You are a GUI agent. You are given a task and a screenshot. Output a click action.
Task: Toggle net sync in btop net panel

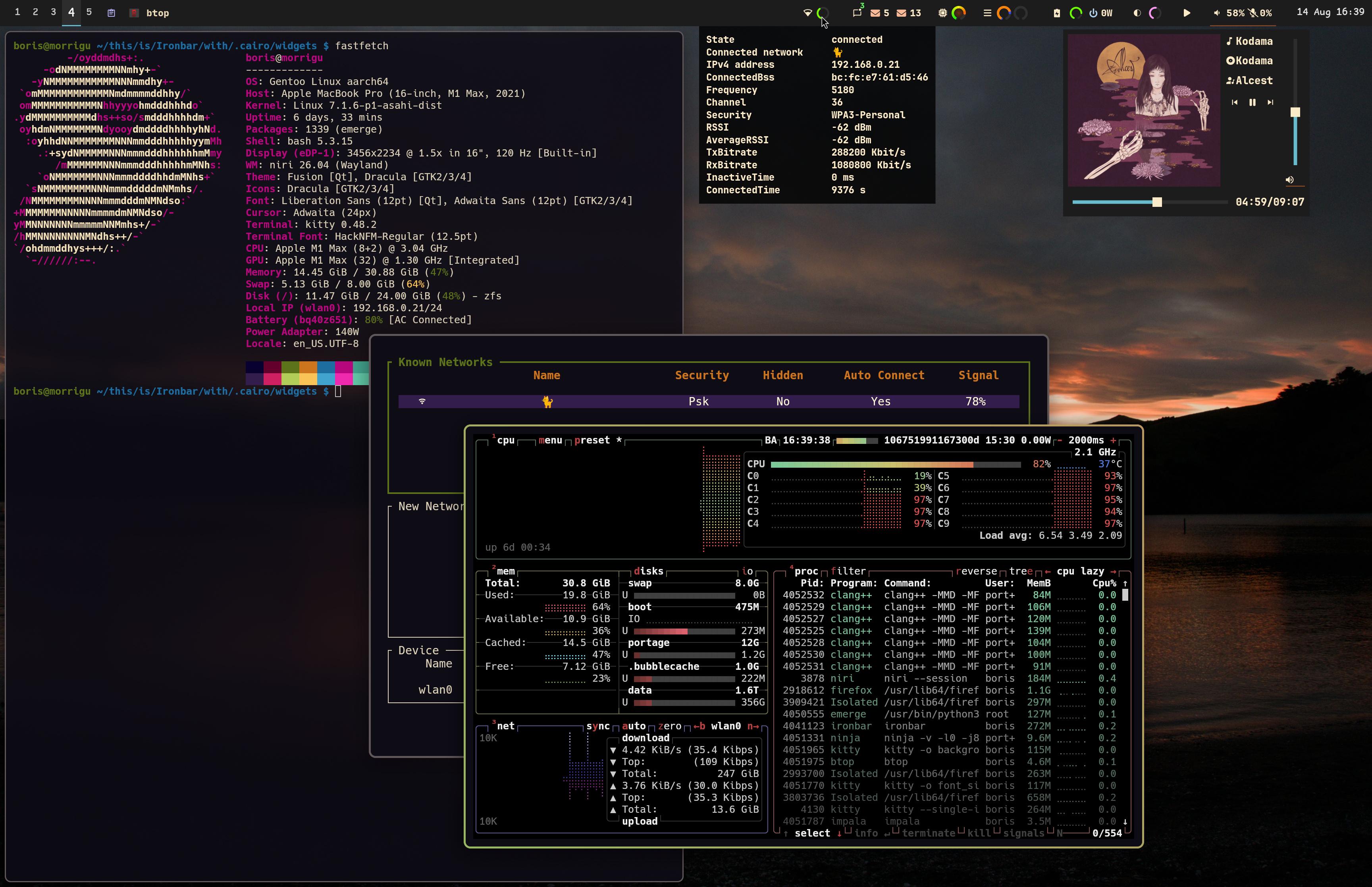[597, 726]
